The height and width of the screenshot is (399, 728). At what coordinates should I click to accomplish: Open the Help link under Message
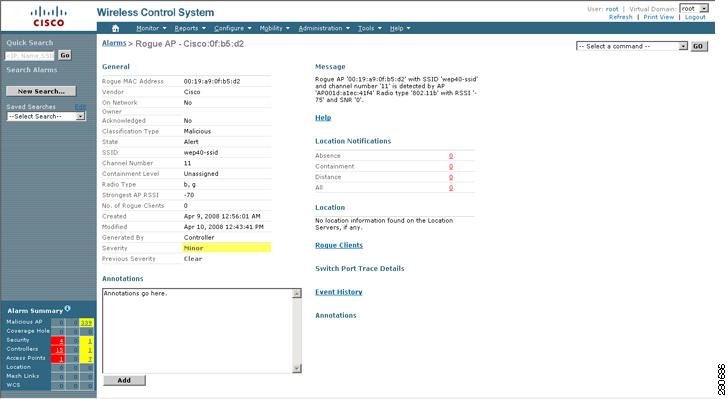[323, 118]
